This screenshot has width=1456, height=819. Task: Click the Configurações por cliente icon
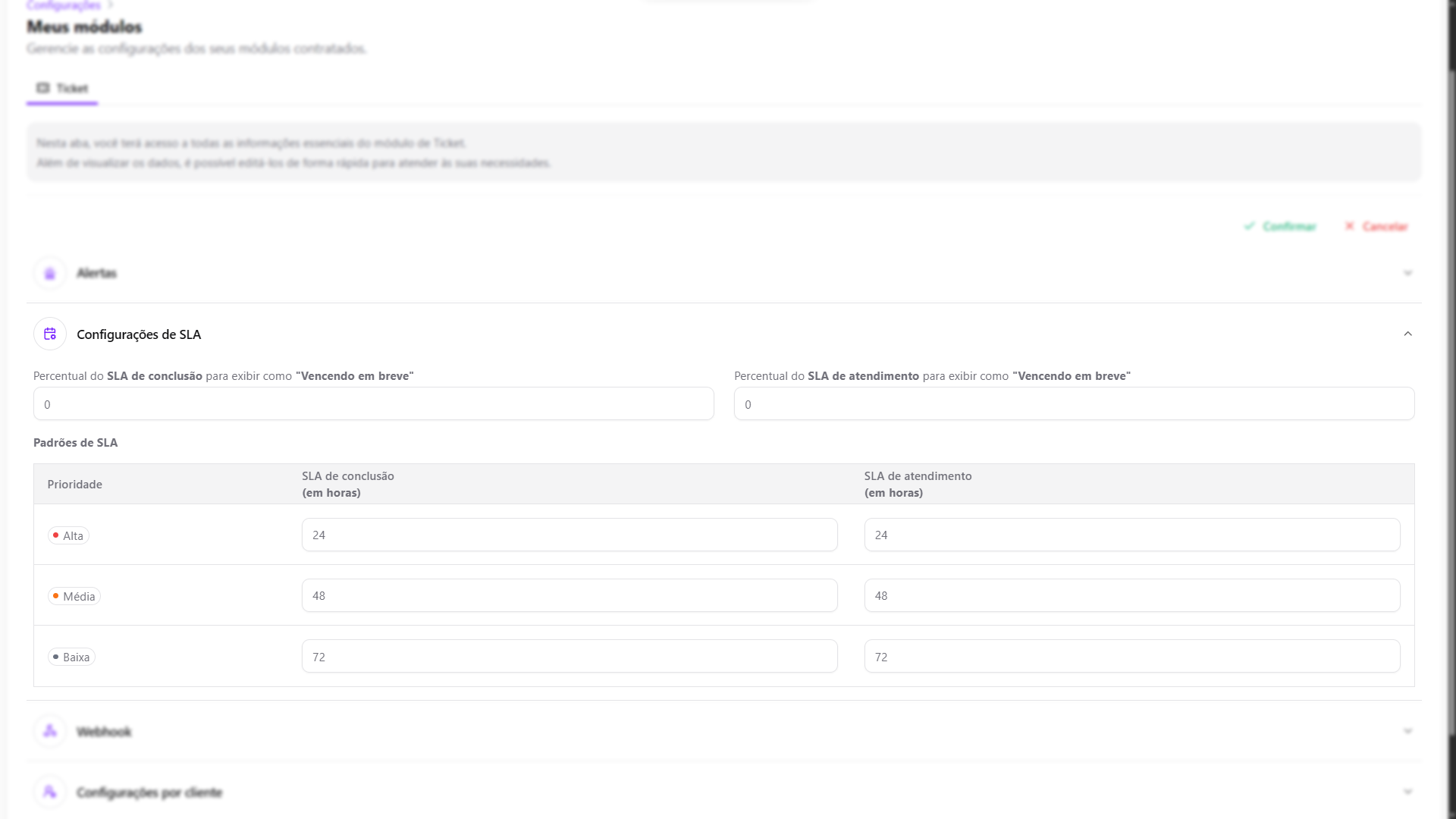(x=50, y=792)
